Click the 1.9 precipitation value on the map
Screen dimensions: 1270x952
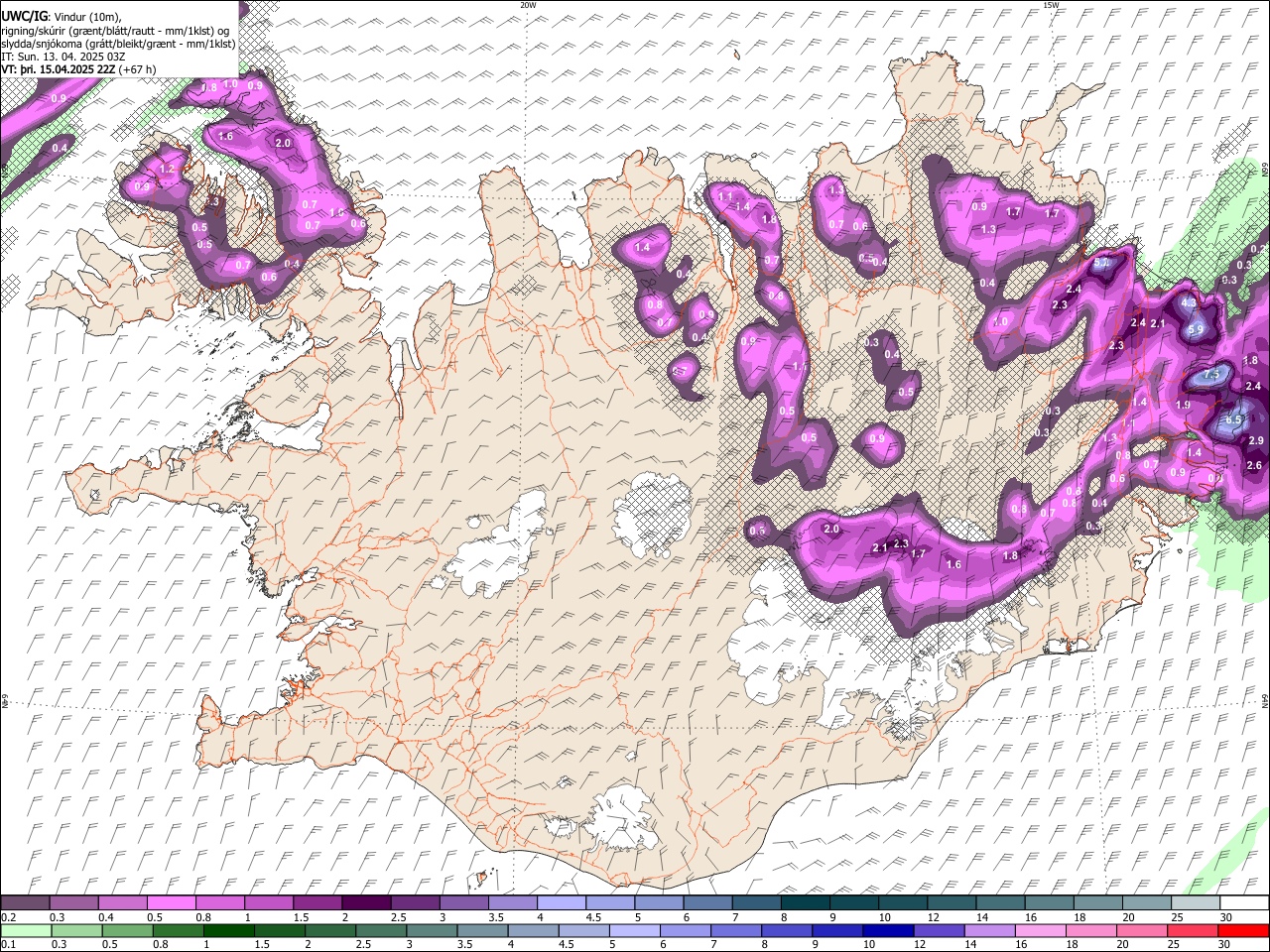click(x=1183, y=405)
